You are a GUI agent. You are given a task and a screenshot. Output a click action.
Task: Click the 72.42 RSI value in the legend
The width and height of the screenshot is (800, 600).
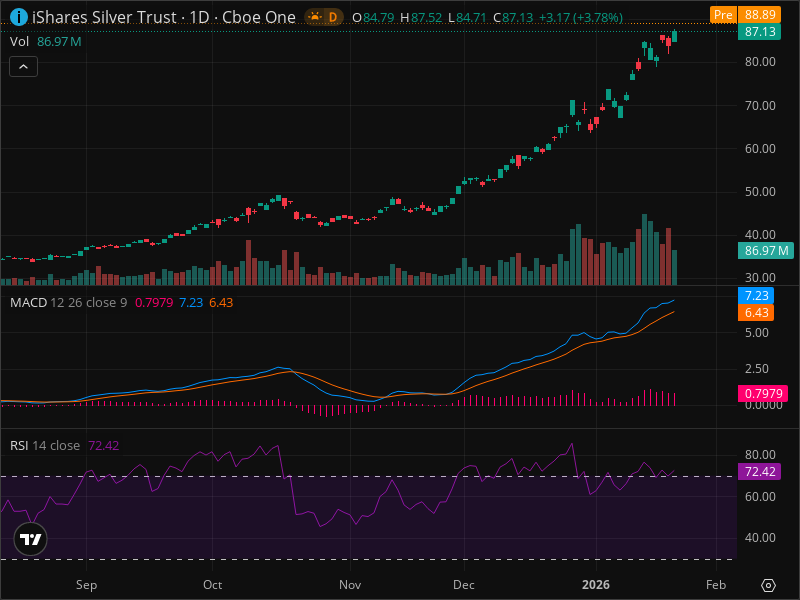[104, 445]
